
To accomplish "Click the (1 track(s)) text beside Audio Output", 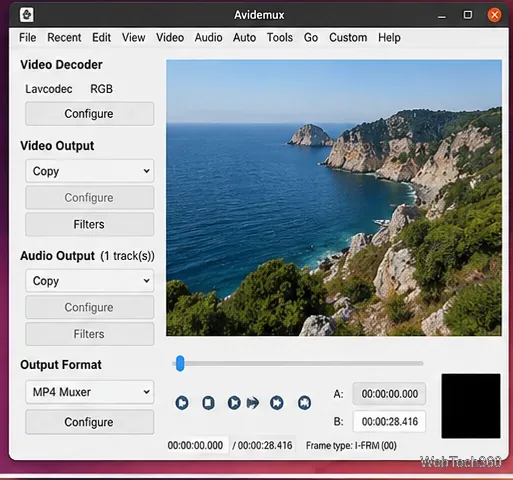I will 127,256.
